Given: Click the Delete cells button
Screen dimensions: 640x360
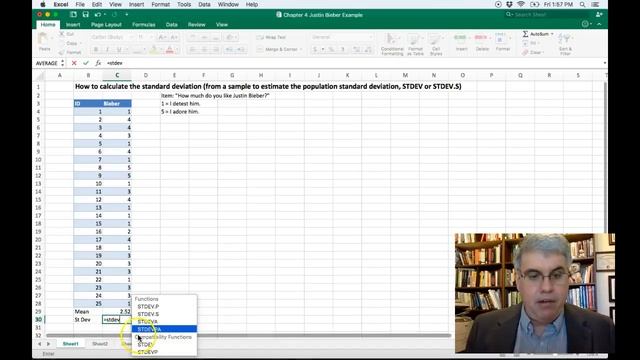Looking at the screenshot, I should point(482,42).
